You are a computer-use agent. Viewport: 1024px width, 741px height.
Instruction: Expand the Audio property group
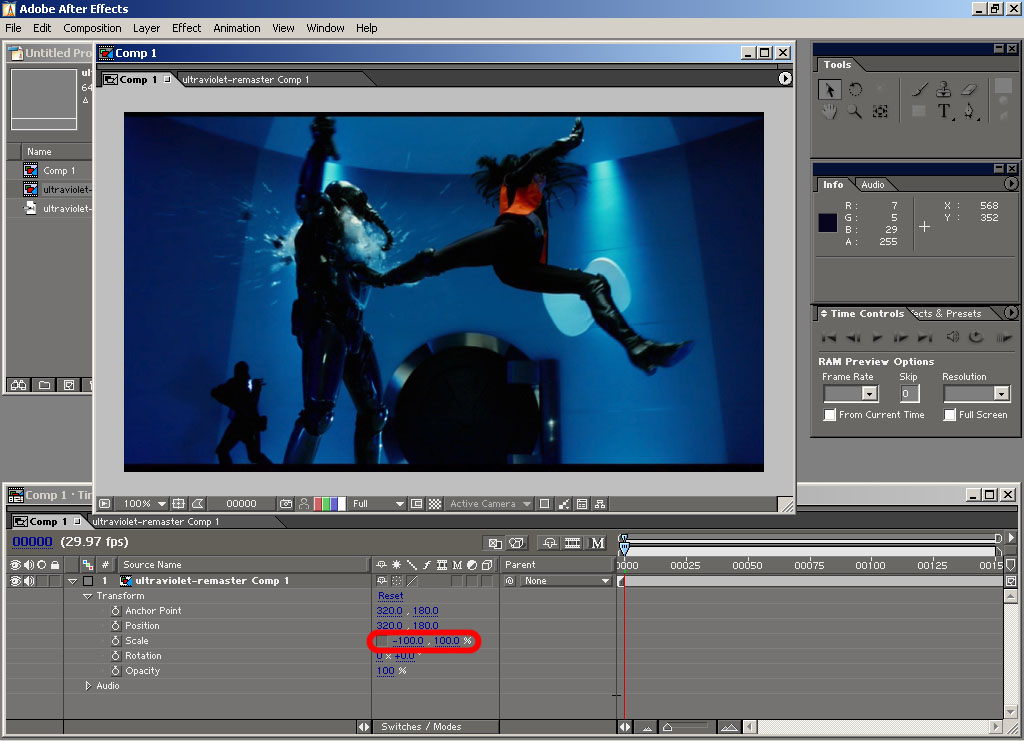point(88,686)
